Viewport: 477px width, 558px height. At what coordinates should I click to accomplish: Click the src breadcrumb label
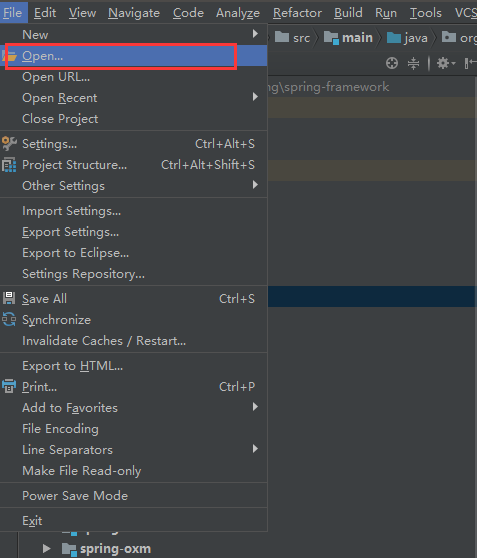point(302,38)
